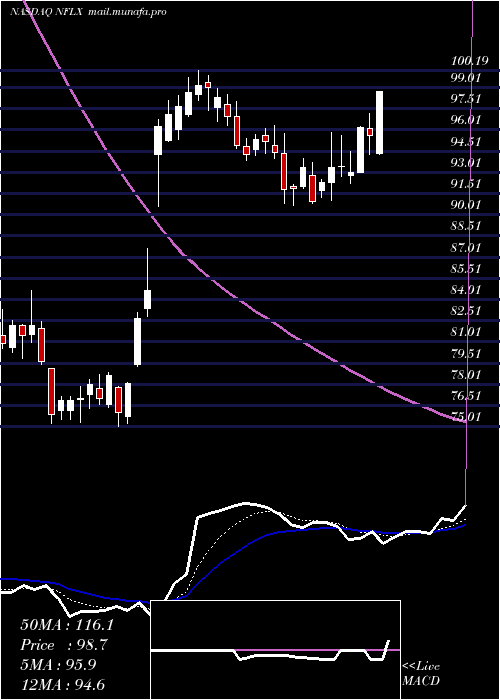Click the 88.51 price axis label
Viewport: 500px width, 700px height.
[x=467, y=226]
